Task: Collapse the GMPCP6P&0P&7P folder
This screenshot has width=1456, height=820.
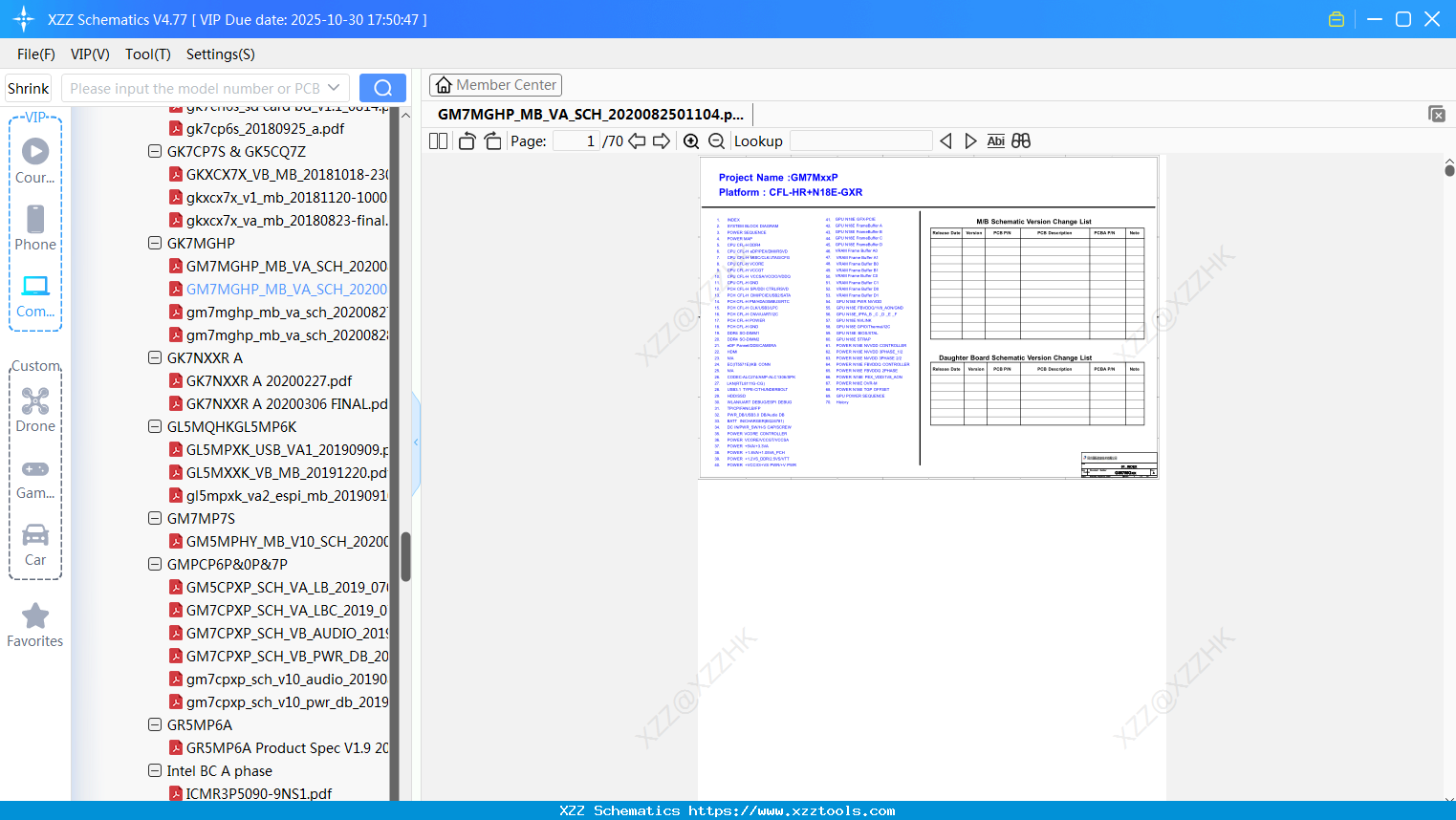Action: click(x=155, y=564)
